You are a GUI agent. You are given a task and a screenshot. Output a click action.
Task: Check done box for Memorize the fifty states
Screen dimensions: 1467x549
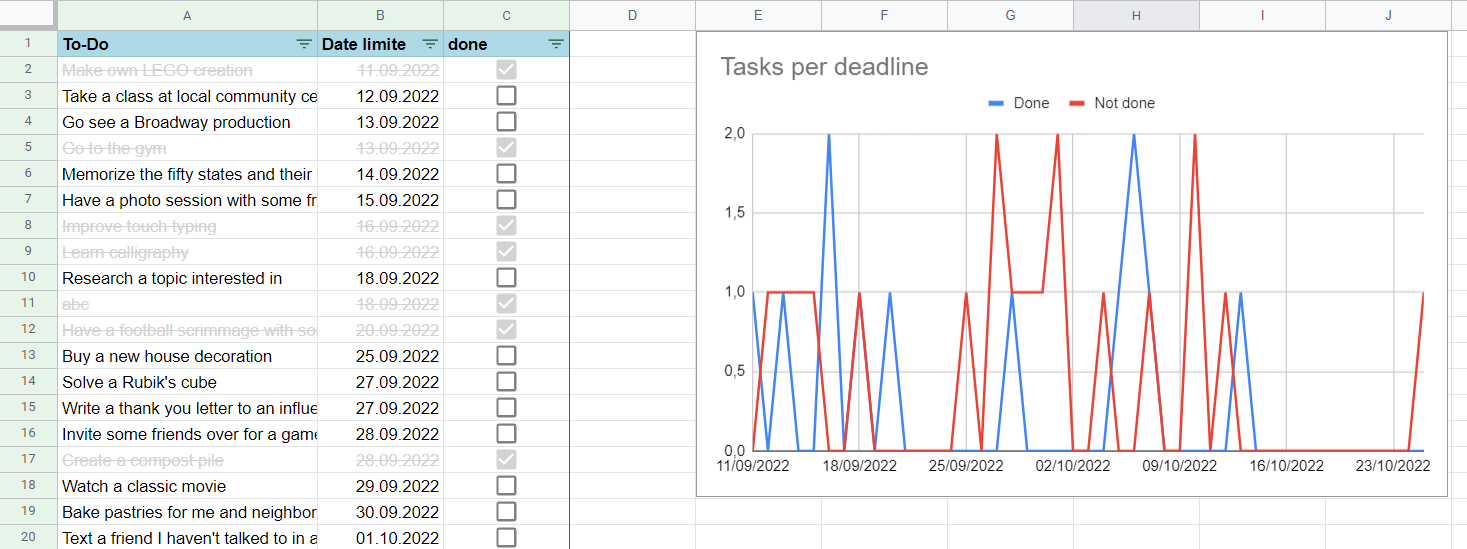(x=507, y=174)
